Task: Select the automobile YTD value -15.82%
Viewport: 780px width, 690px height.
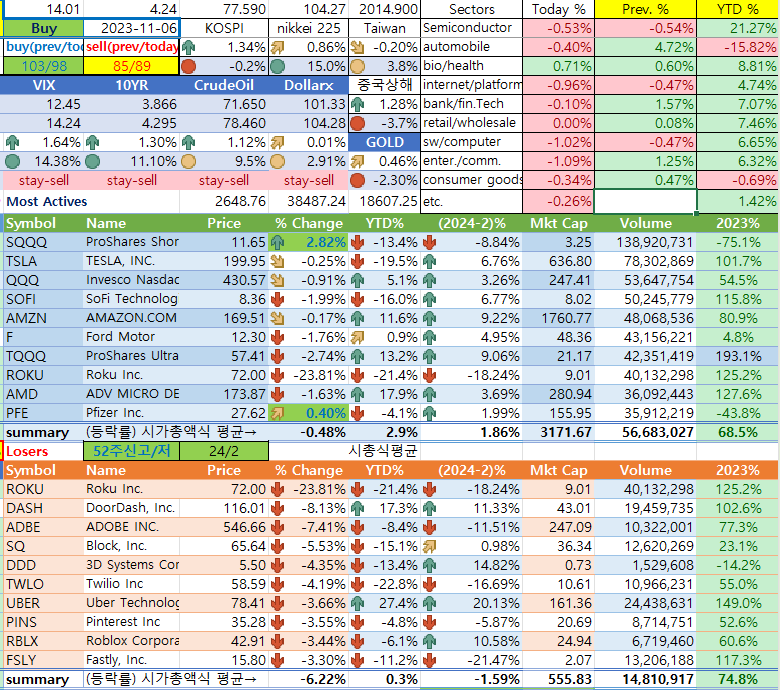Action: (x=738, y=48)
